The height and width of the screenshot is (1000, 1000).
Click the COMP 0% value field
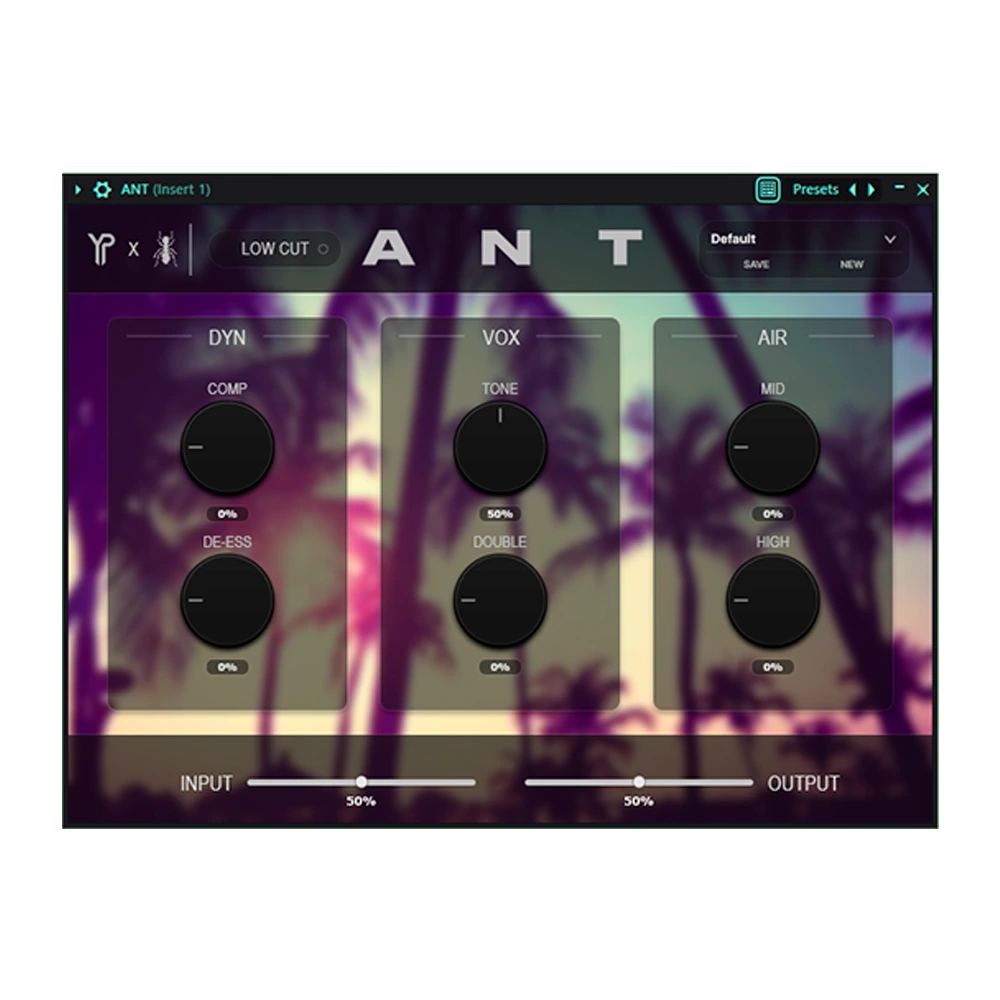(x=228, y=513)
